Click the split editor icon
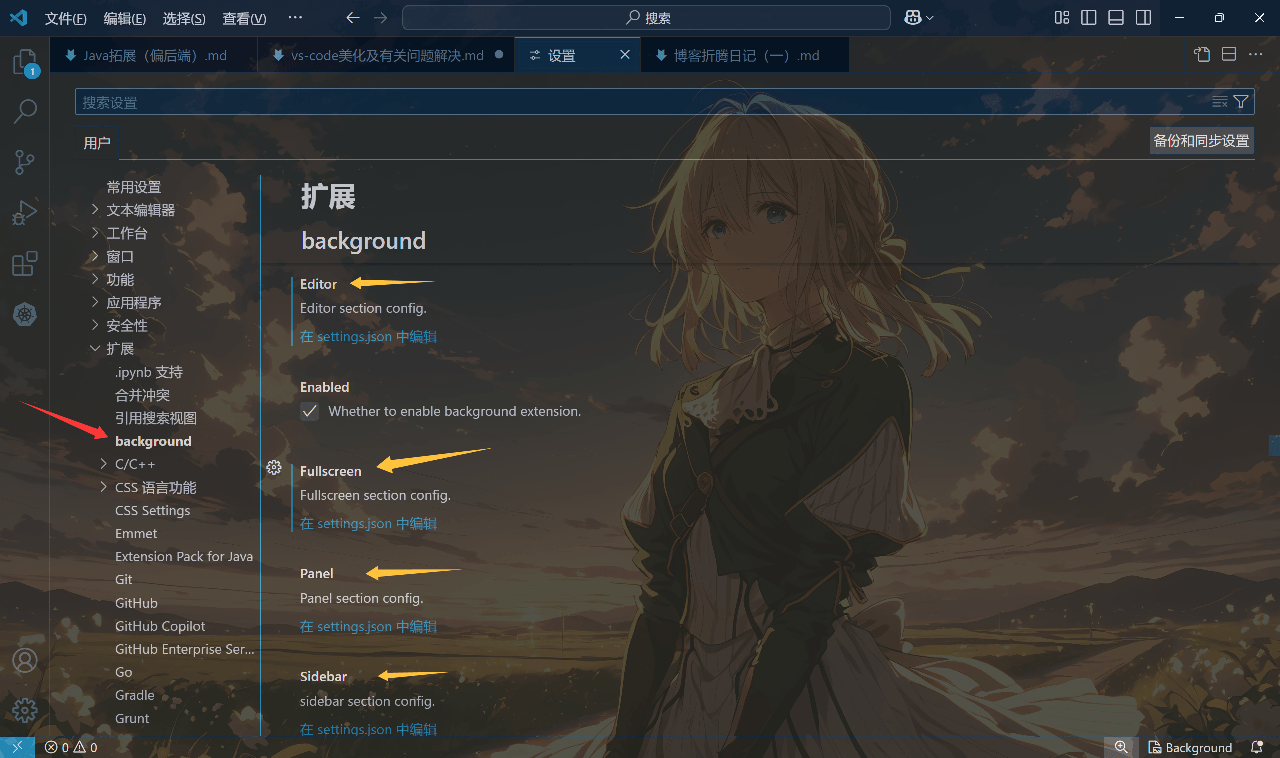Image resolution: width=1280 pixels, height=758 pixels. (1229, 55)
